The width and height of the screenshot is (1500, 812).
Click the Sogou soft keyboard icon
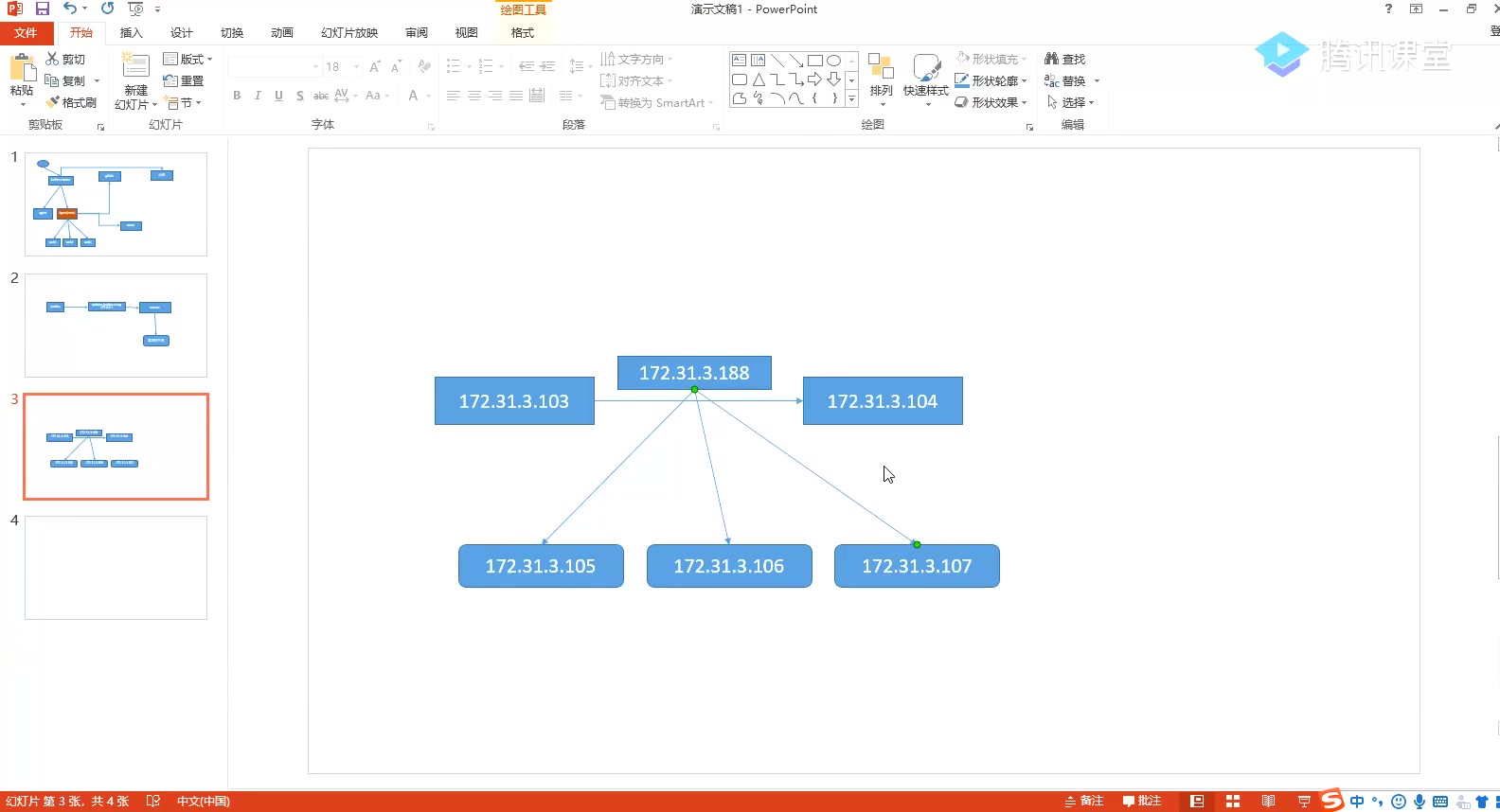click(1440, 801)
